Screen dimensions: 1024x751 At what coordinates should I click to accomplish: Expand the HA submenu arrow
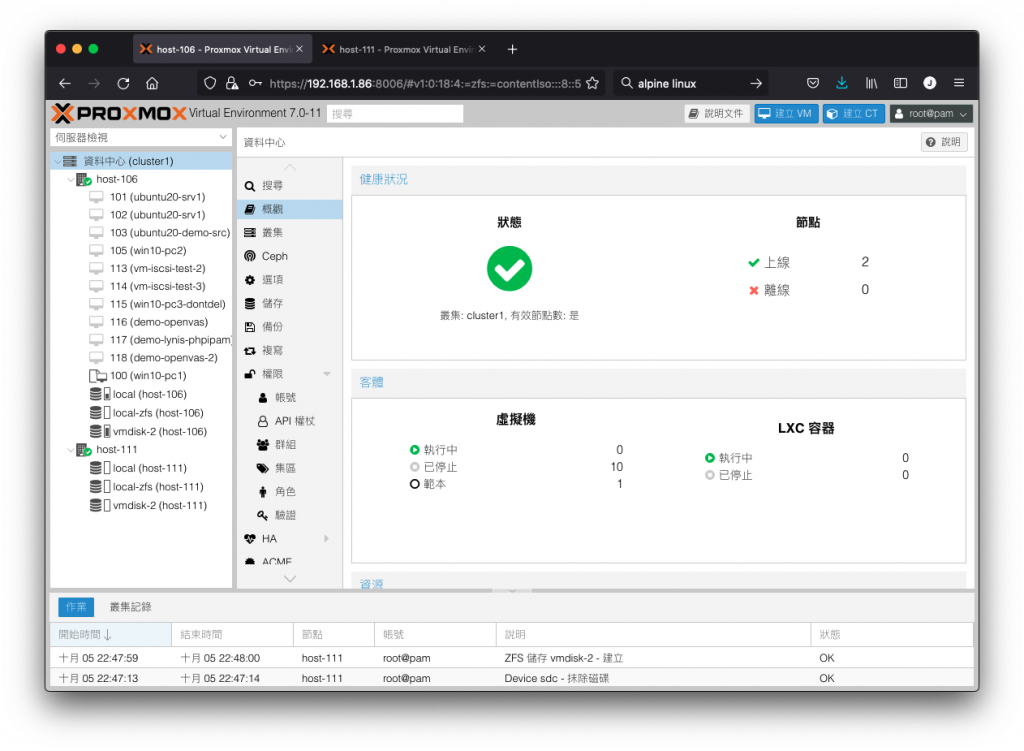pos(327,539)
